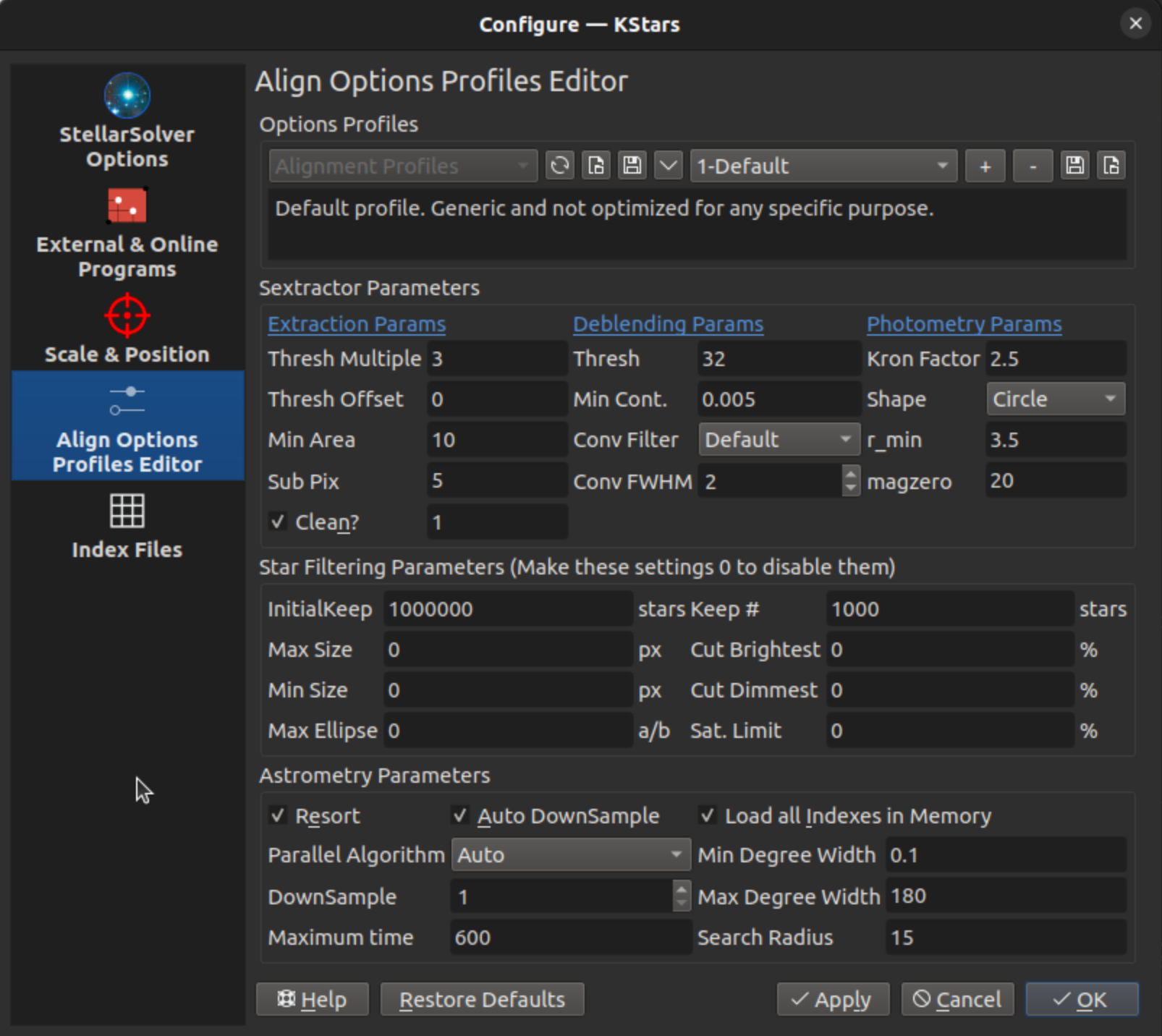Open the Shape selector showing Circle
Viewport: 1162px width, 1036px height.
(1056, 399)
